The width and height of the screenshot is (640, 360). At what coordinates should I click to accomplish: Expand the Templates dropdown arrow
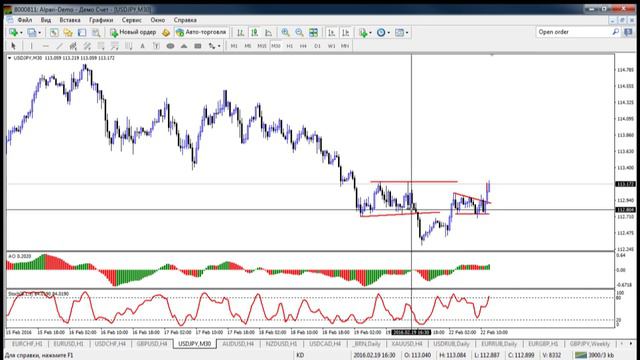click(407, 33)
